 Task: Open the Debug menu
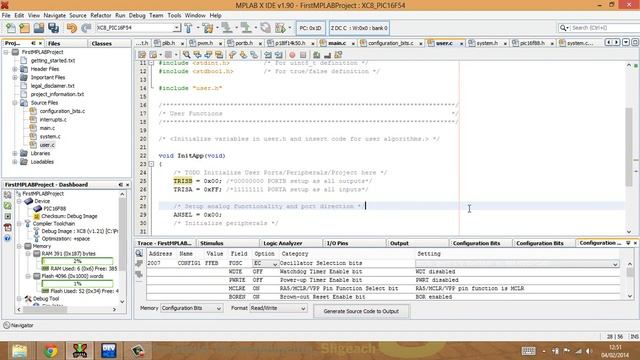137,15
